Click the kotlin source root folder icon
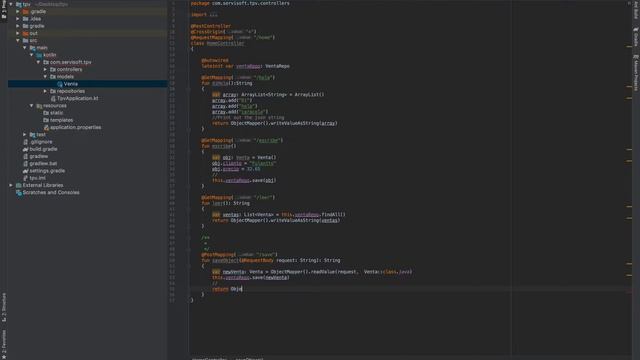Screen dimensions: 640x360 pyautogui.click(x=39, y=55)
